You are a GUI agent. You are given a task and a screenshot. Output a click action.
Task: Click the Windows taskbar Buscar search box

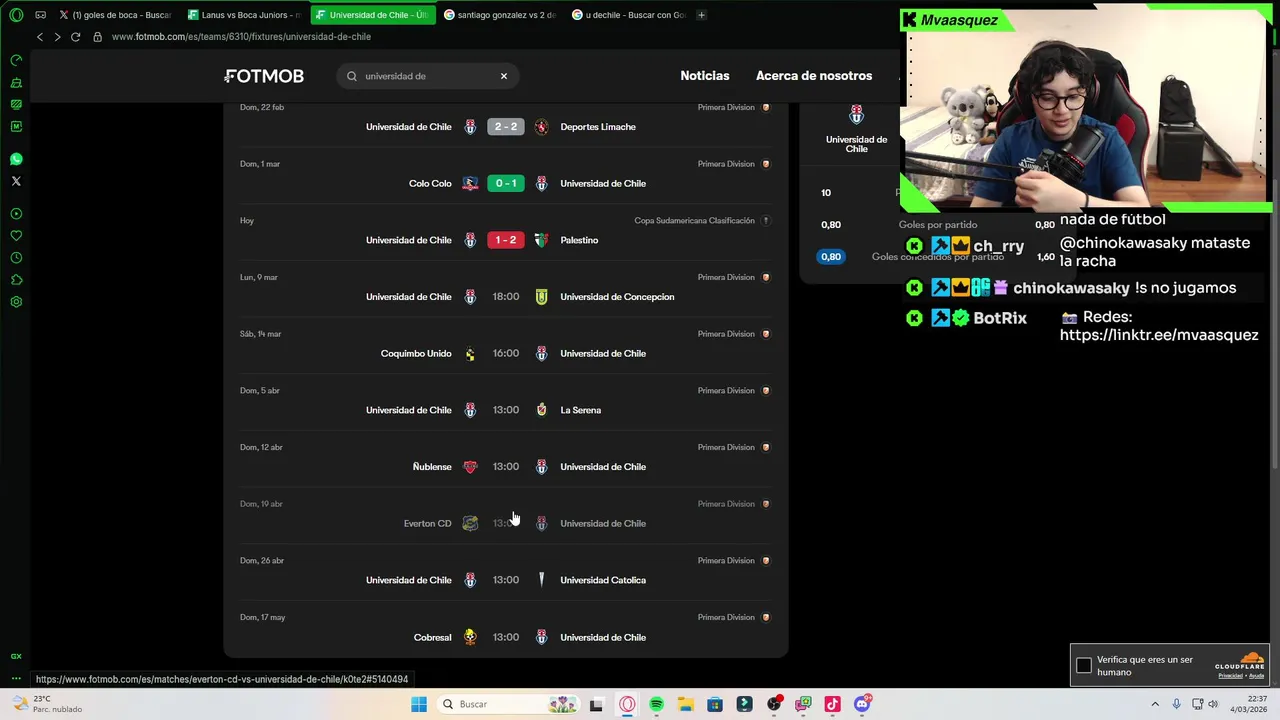pos(507,704)
